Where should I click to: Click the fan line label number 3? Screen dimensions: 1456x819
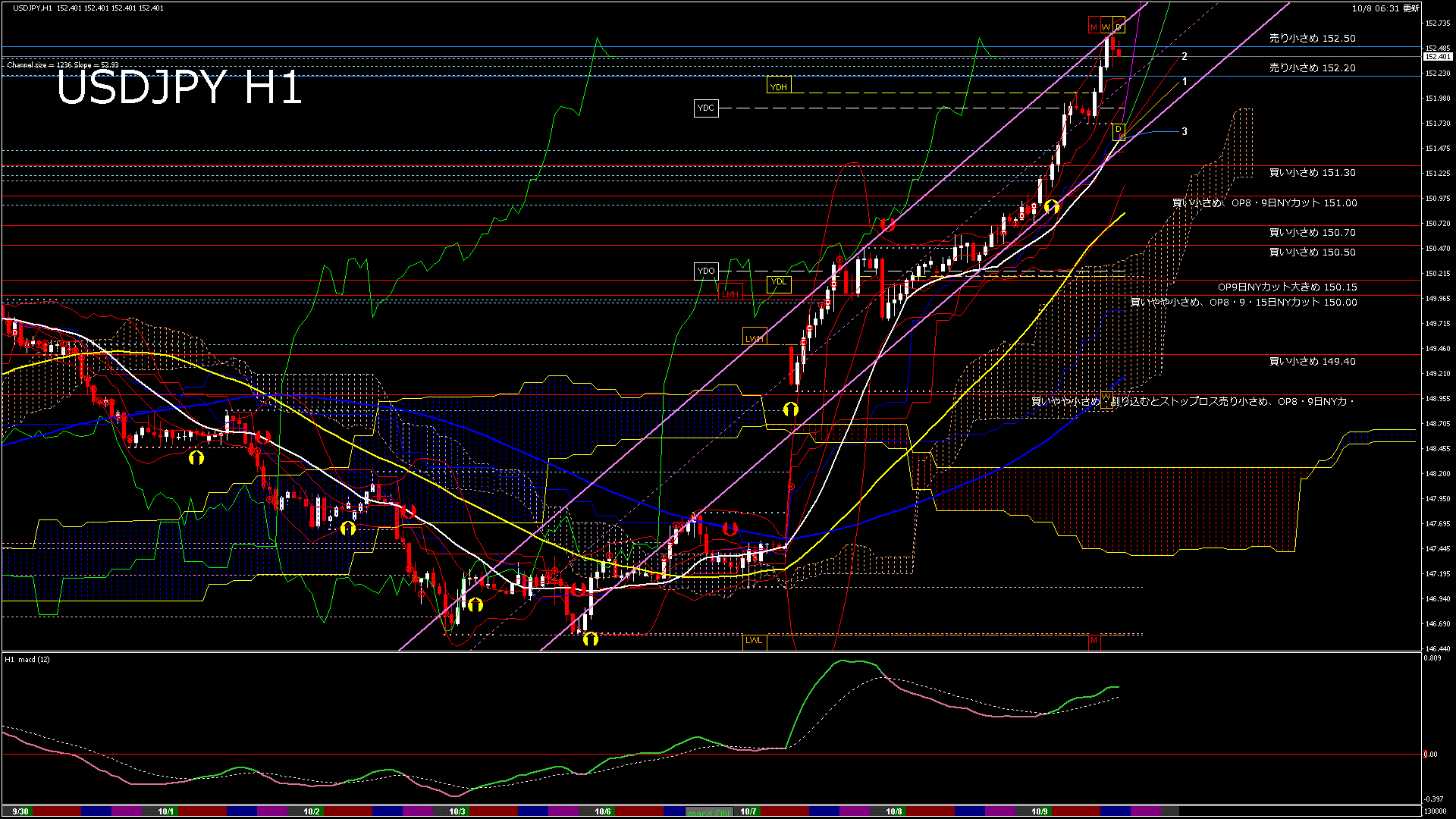click(x=1185, y=131)
